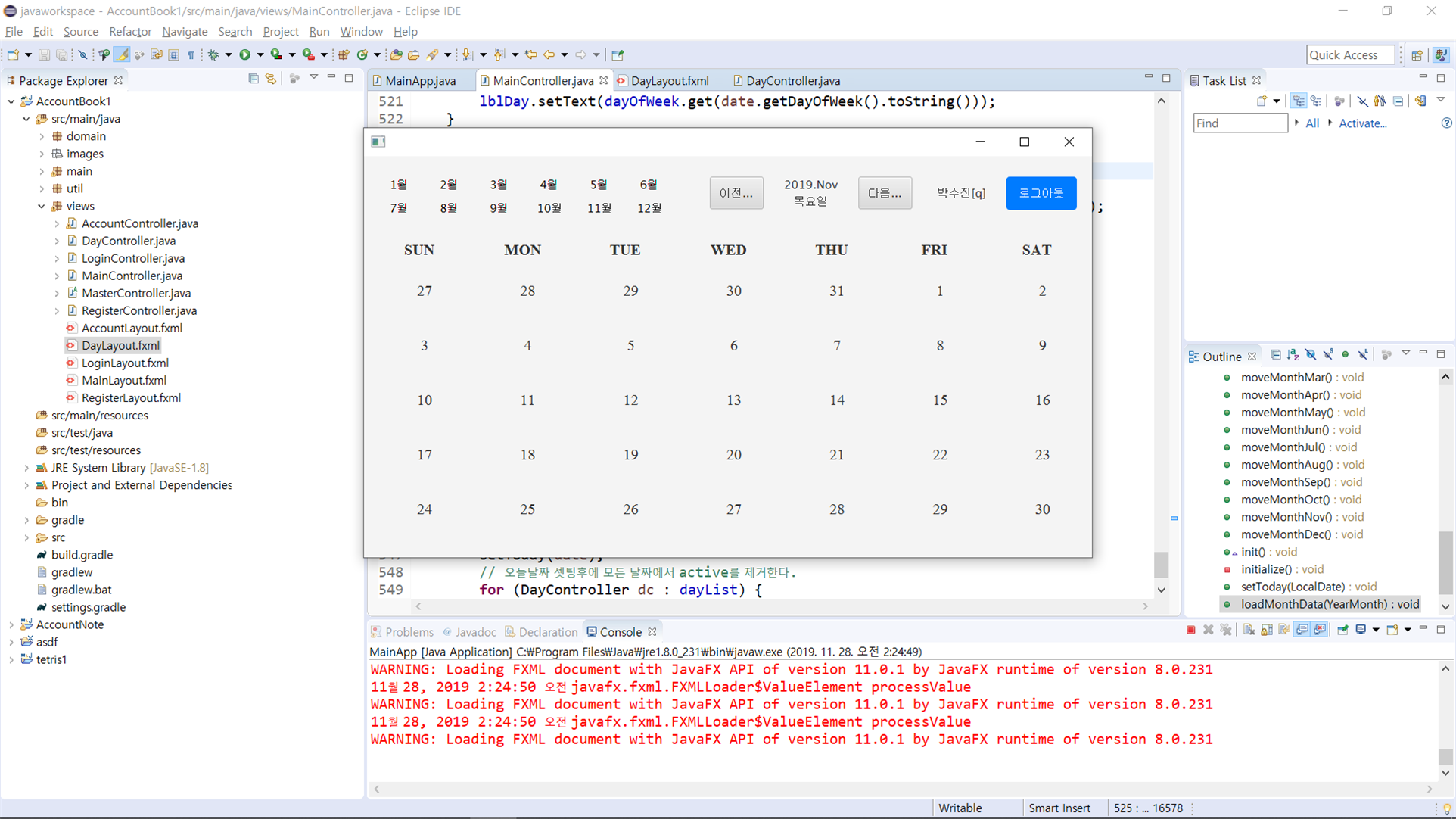Pin the Console view

1342,629
